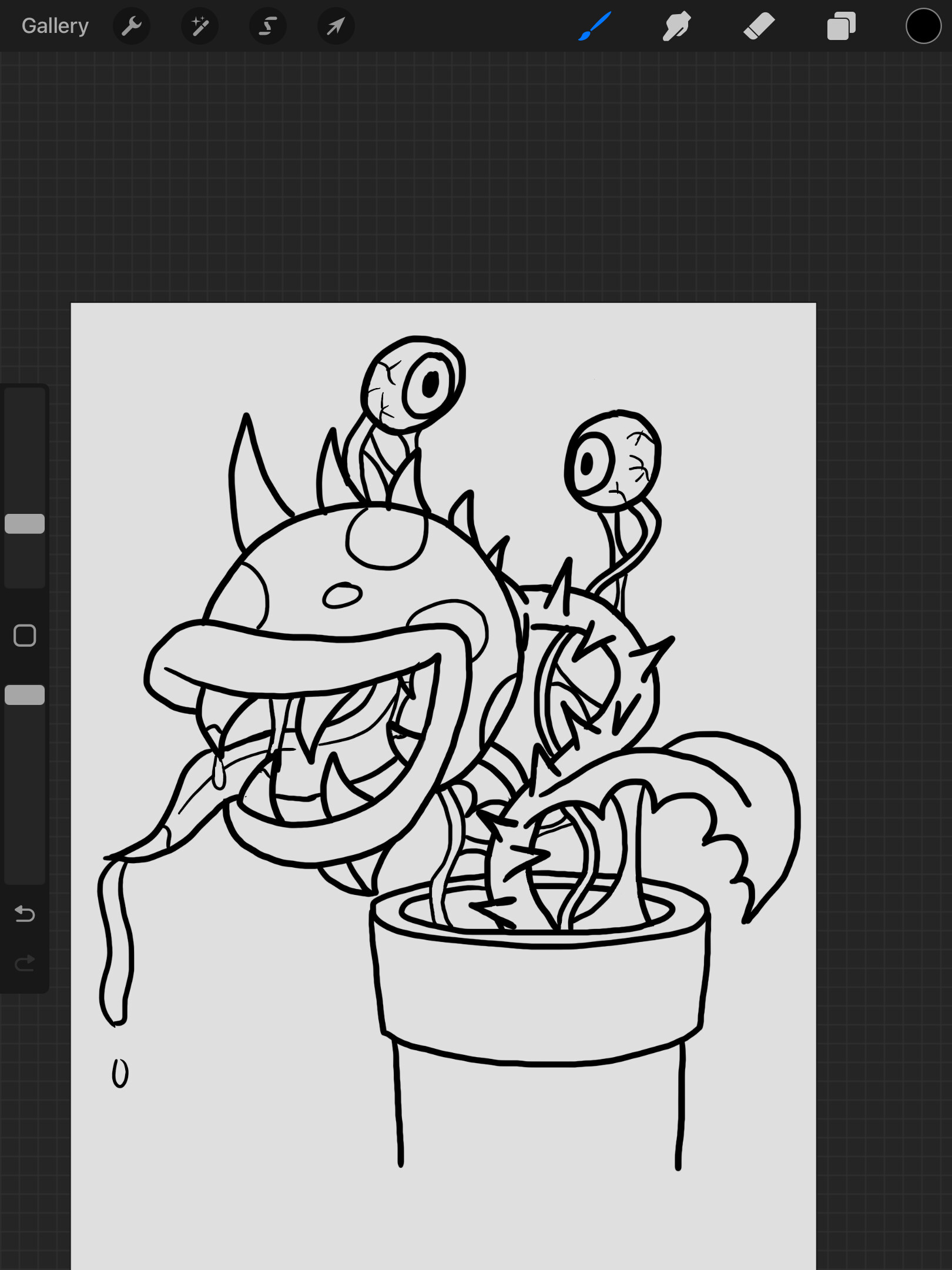The height and width of the screenshot is (1270, 952).
Task: Activate the Transform arrow tool
Action: [x=335, y=26]
